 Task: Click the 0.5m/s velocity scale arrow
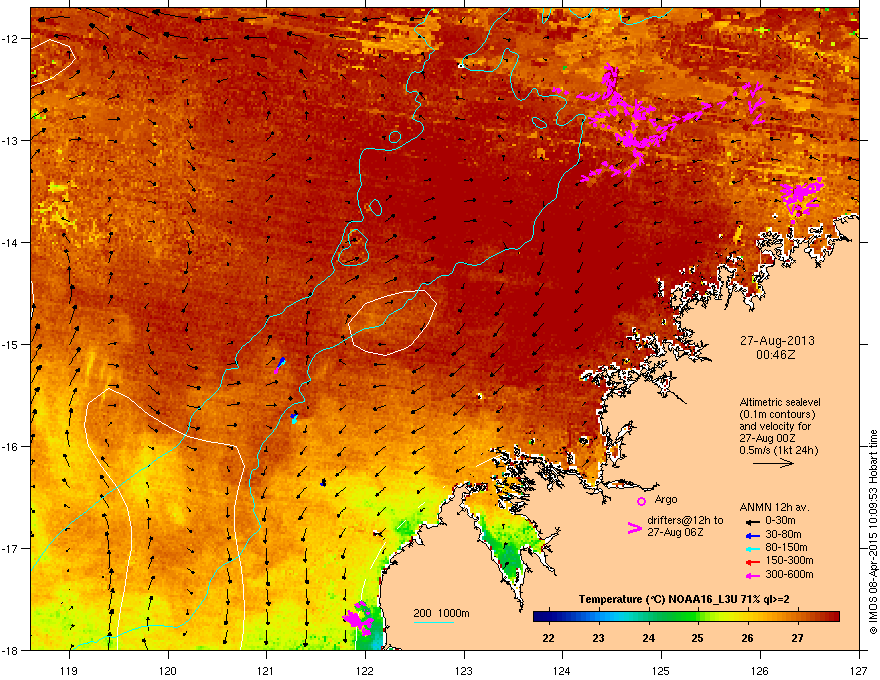click(773, 463)
